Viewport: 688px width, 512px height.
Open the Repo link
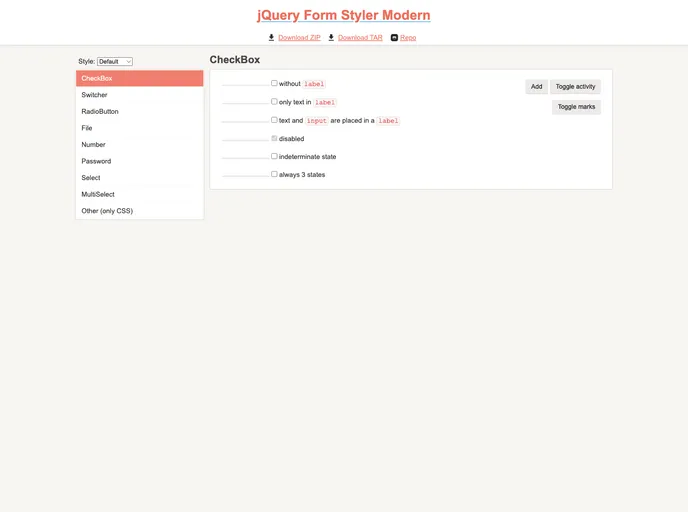pos(408,38)
